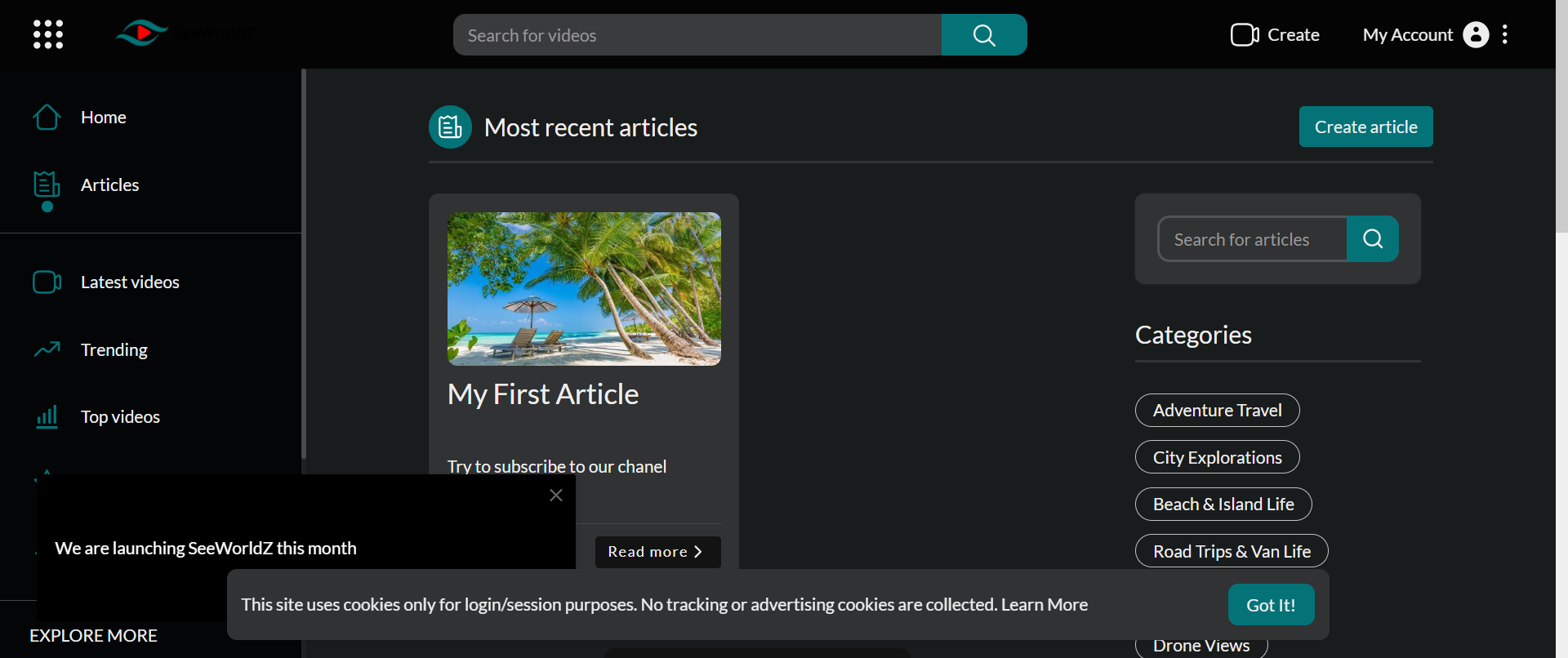
Task: Click the article search magnifier button
Action: [1373, 239]
